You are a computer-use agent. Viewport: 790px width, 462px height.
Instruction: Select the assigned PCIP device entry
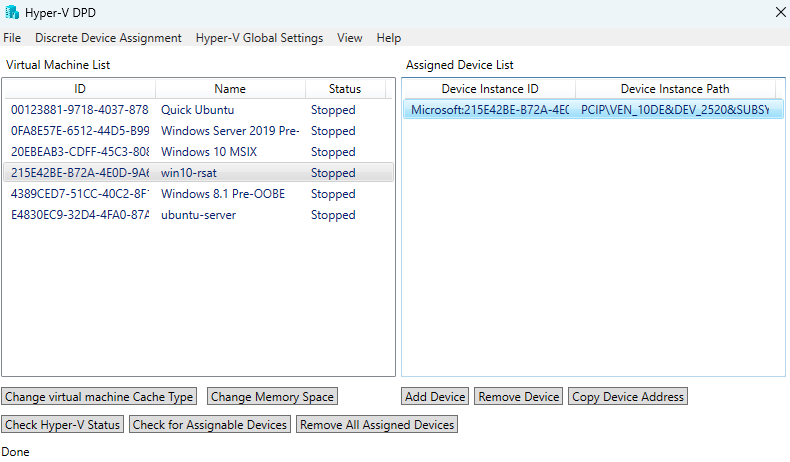590,110
